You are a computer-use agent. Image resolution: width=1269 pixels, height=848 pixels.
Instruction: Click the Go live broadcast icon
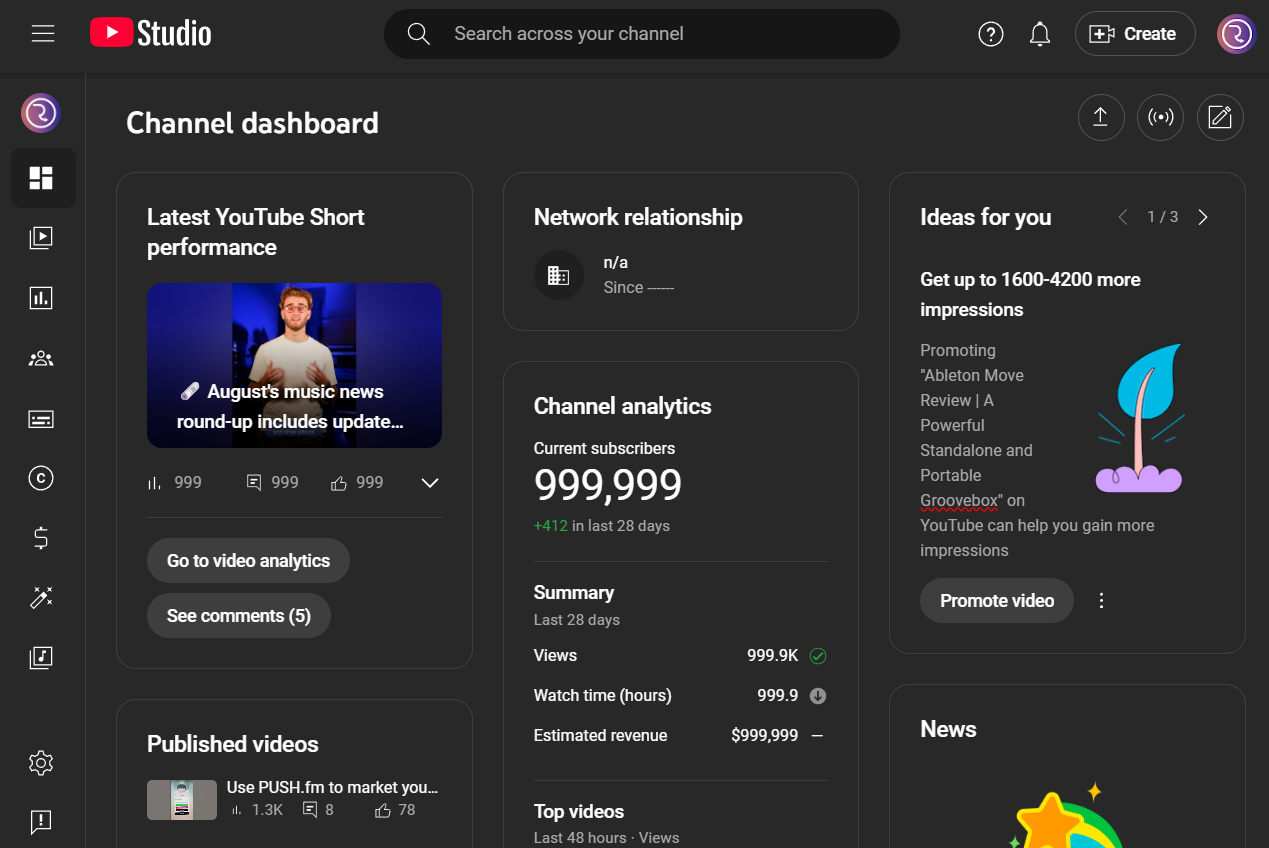pyautogui.click(x=1160, y=118)
